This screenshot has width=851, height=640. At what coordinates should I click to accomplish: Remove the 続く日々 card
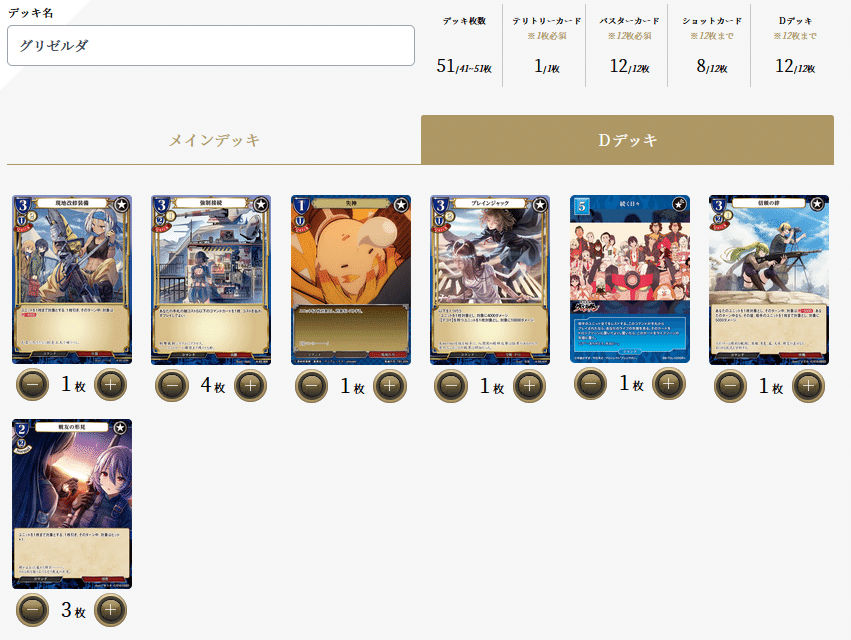pyautogui.click(x=590, y=383)
